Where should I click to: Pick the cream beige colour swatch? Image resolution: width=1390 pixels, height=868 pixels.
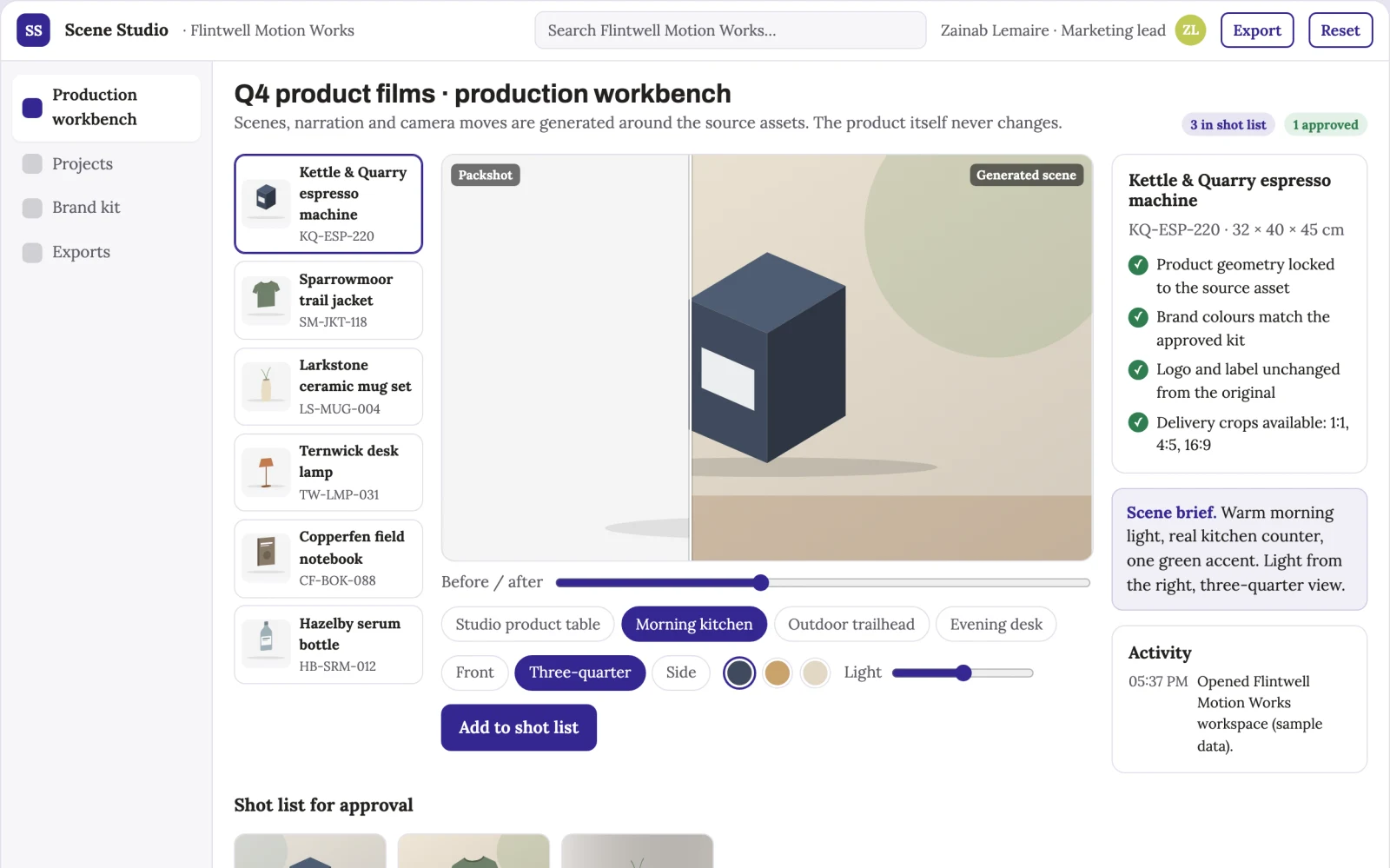point(815,673)
